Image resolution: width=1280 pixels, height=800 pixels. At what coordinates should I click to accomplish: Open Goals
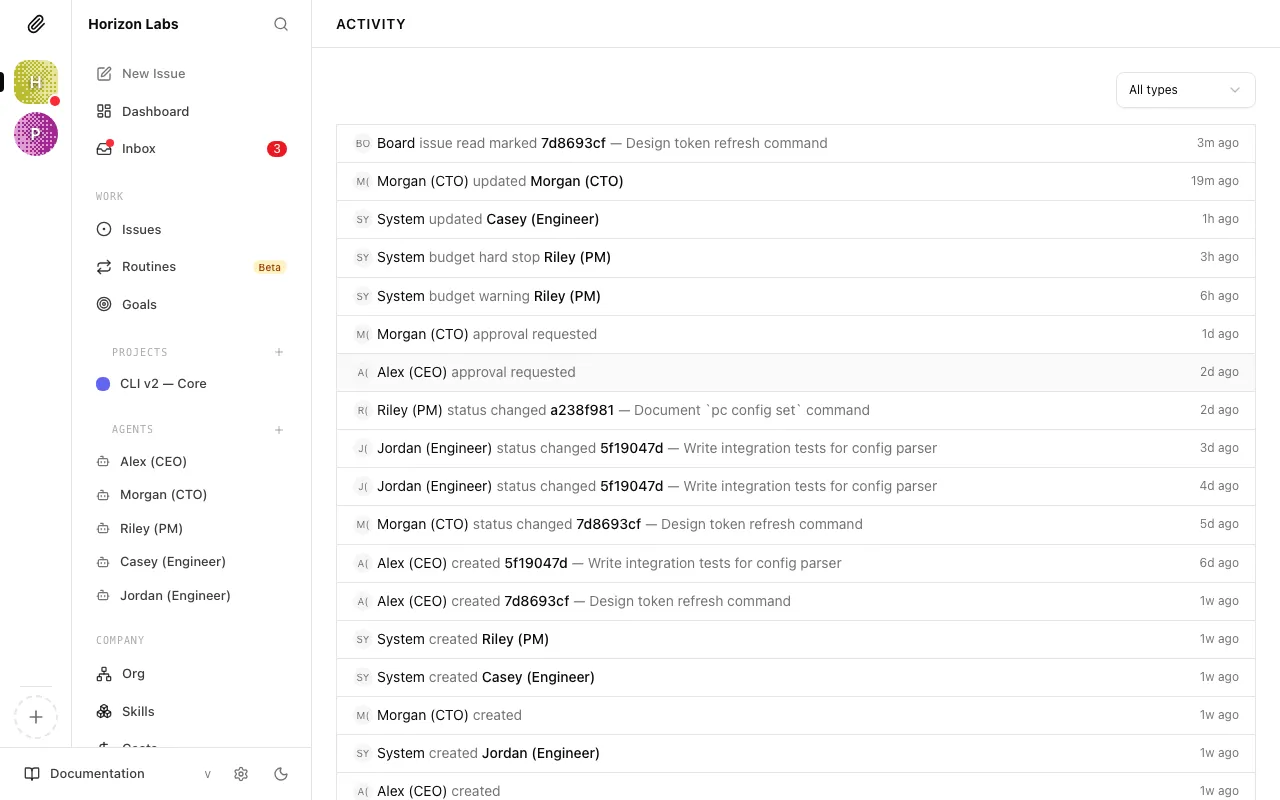click(191, 304)
